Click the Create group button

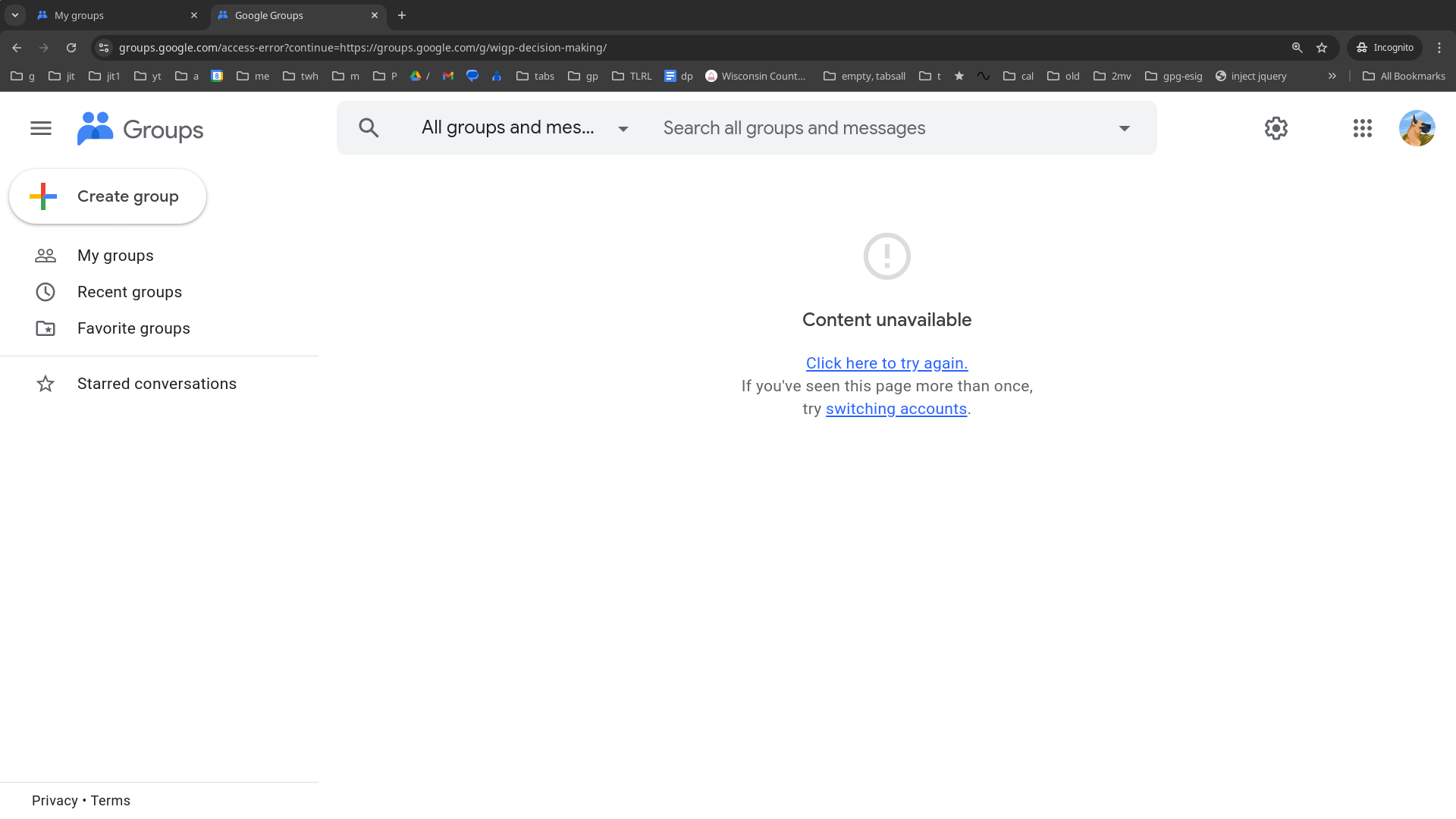coord(108,196)
